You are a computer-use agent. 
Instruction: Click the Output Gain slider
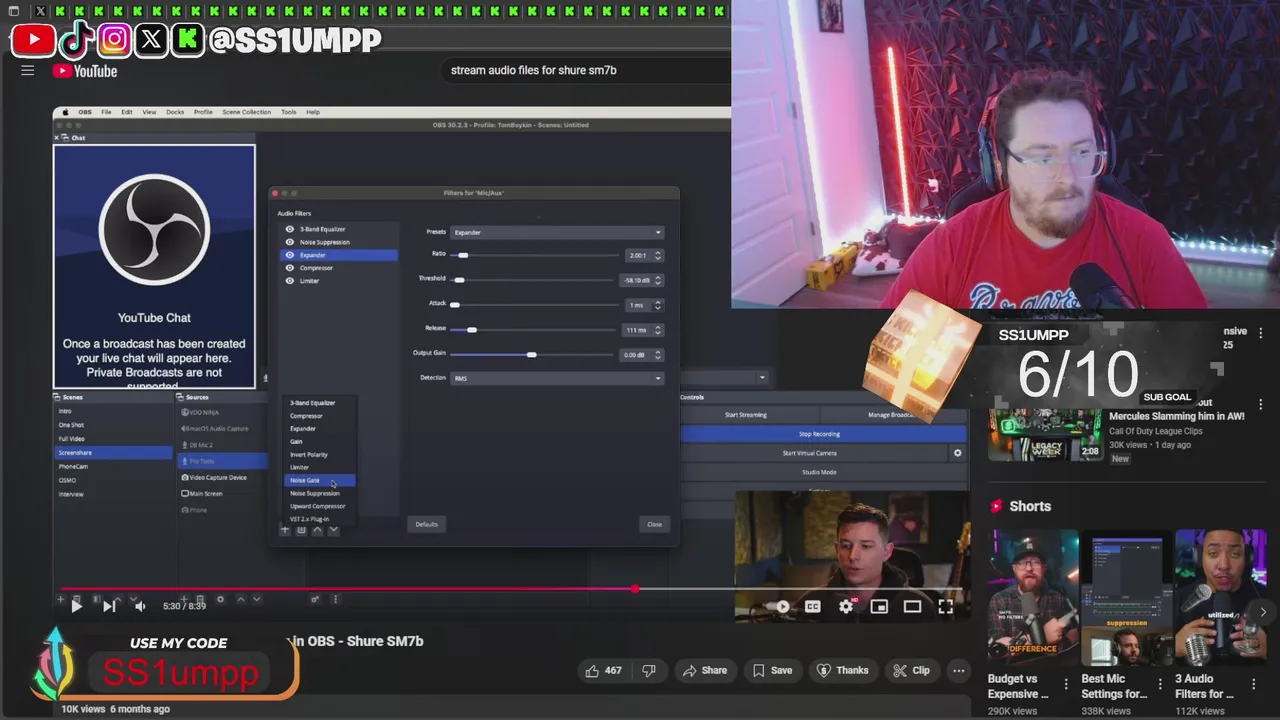pyautogui.click(x=533, y=354)
